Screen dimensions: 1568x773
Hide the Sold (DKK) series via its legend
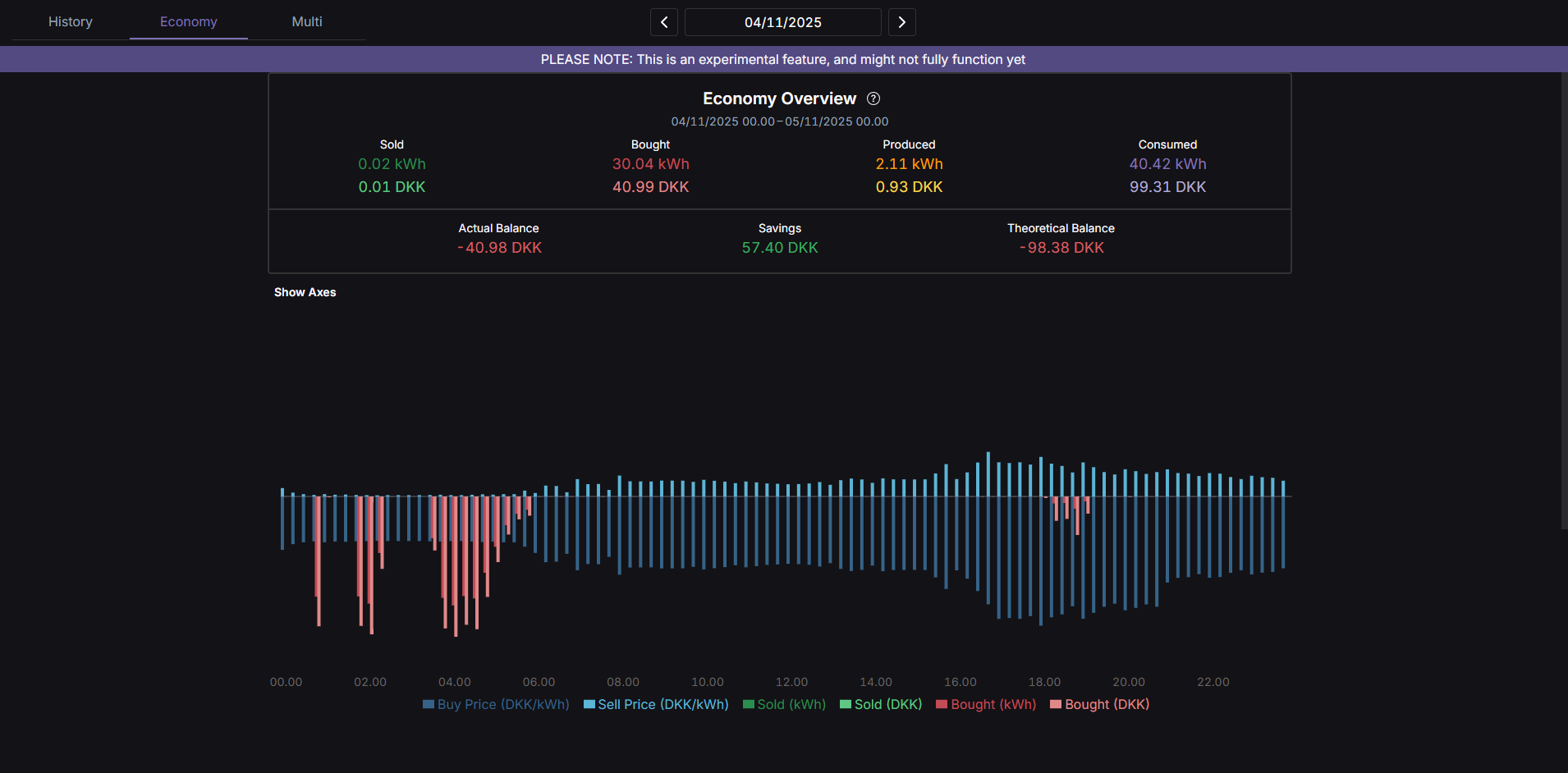click(879, 704)
